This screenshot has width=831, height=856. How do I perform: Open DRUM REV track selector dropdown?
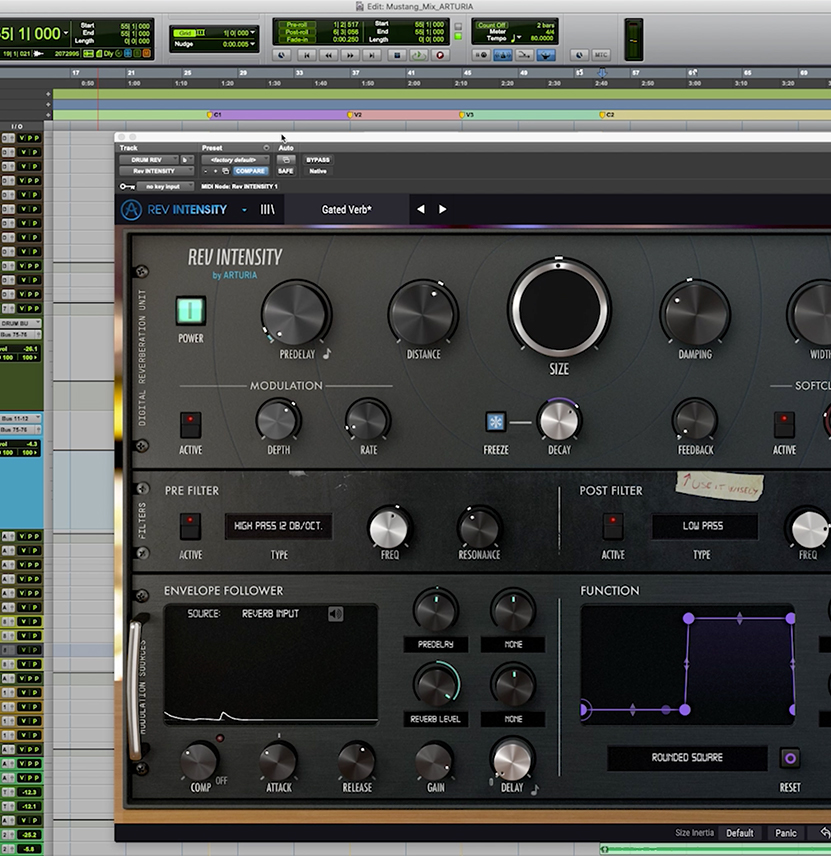149,160
